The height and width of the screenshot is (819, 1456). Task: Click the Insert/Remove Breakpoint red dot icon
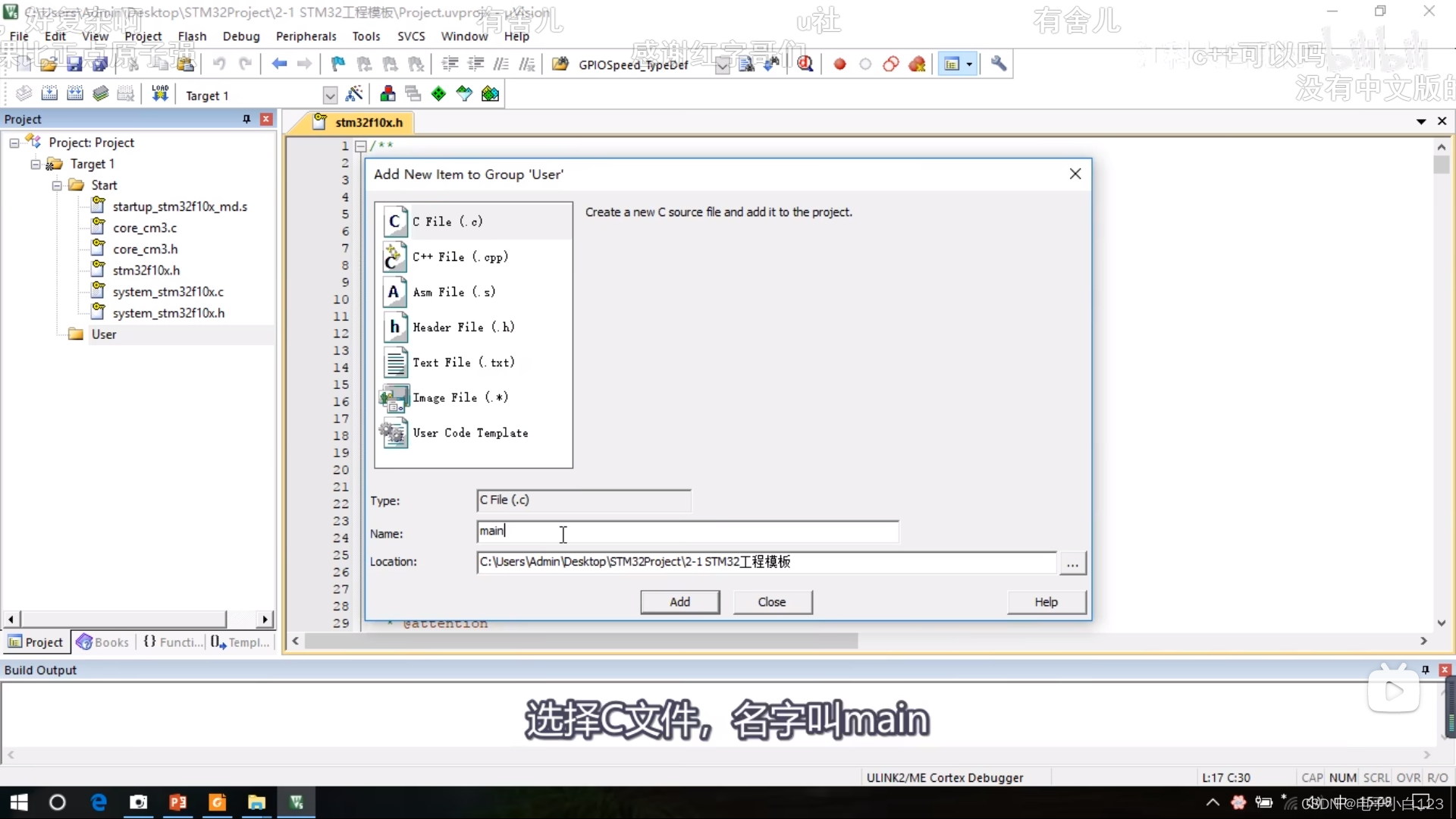(x=839, y=64)
